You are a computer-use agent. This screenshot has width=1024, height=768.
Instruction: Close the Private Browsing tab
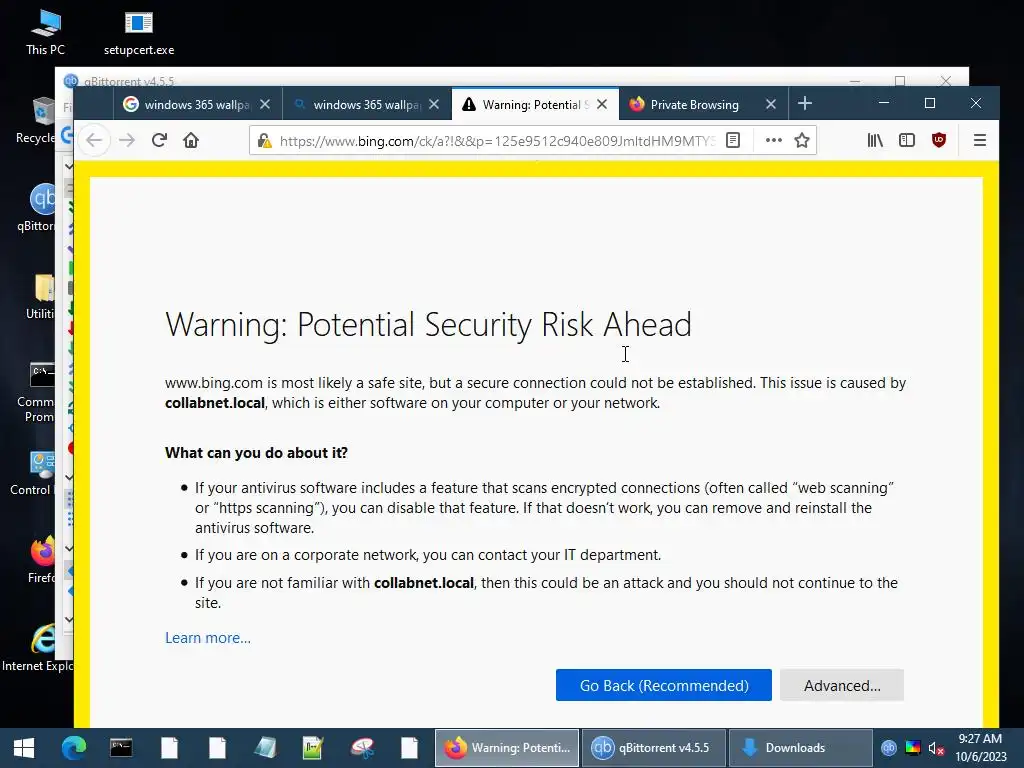click(x=771, y=104)
